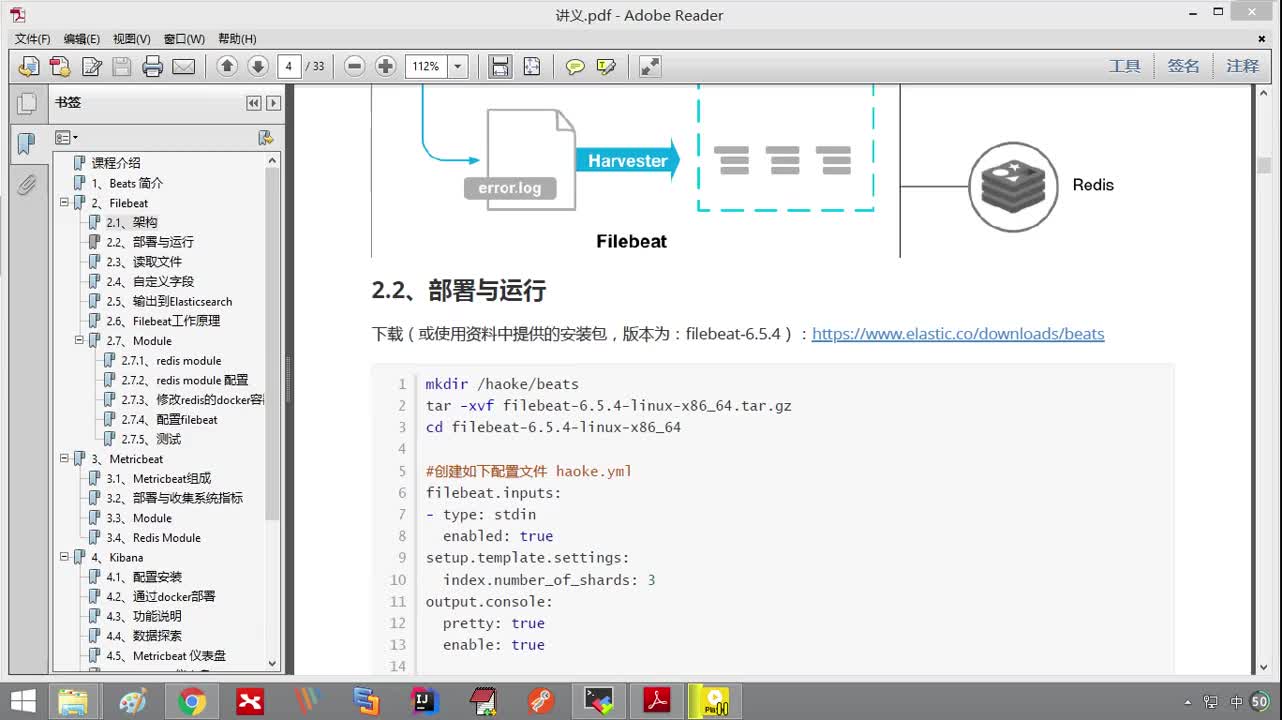
Task: Select bookmark '2.4、自定义字段'
Action: click(150, 282)
